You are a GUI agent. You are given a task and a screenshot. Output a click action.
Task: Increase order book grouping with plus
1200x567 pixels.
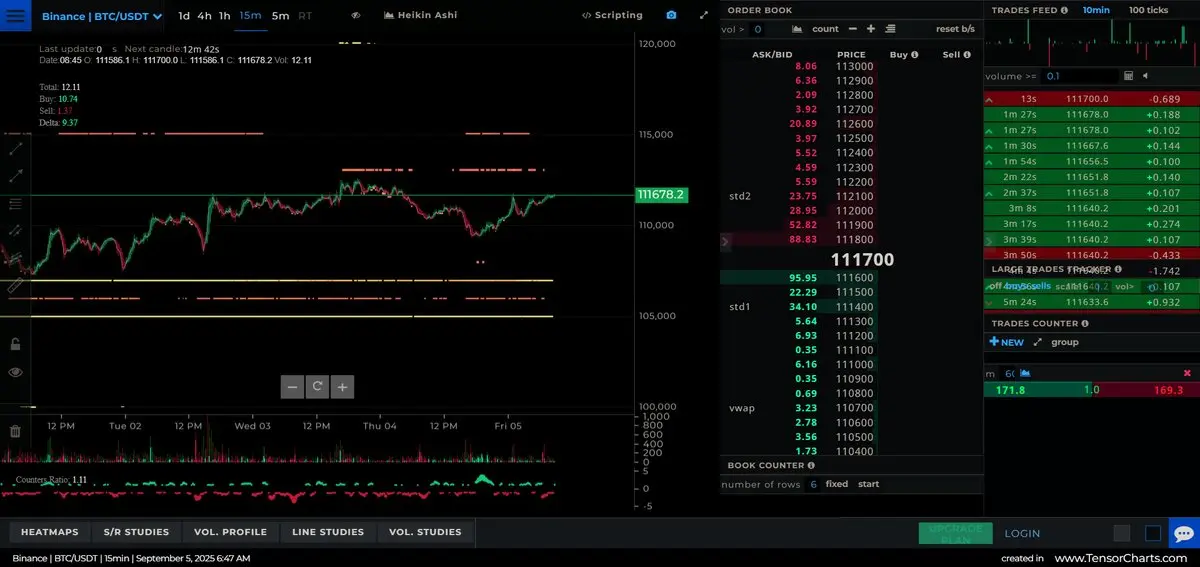[871, 29]
